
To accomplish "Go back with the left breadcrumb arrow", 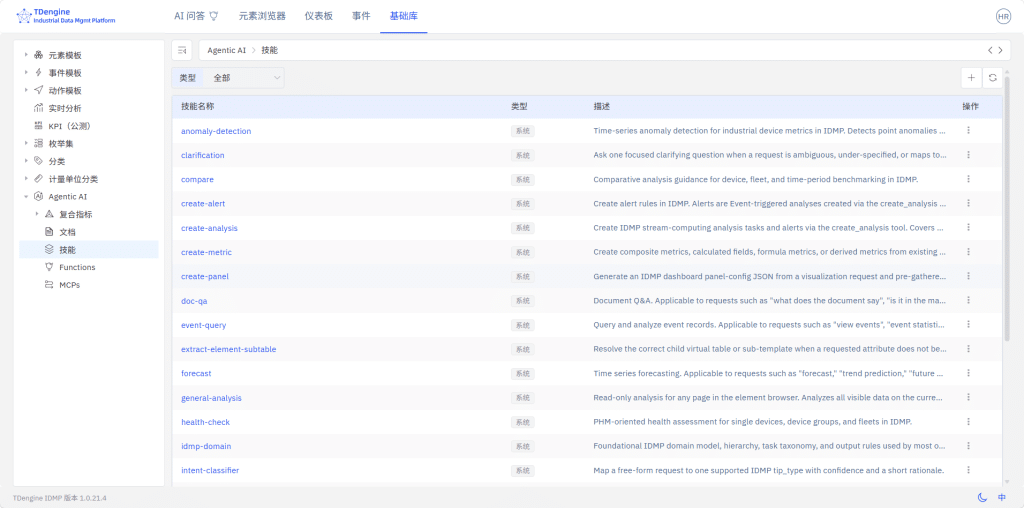I will coord(990,50).
